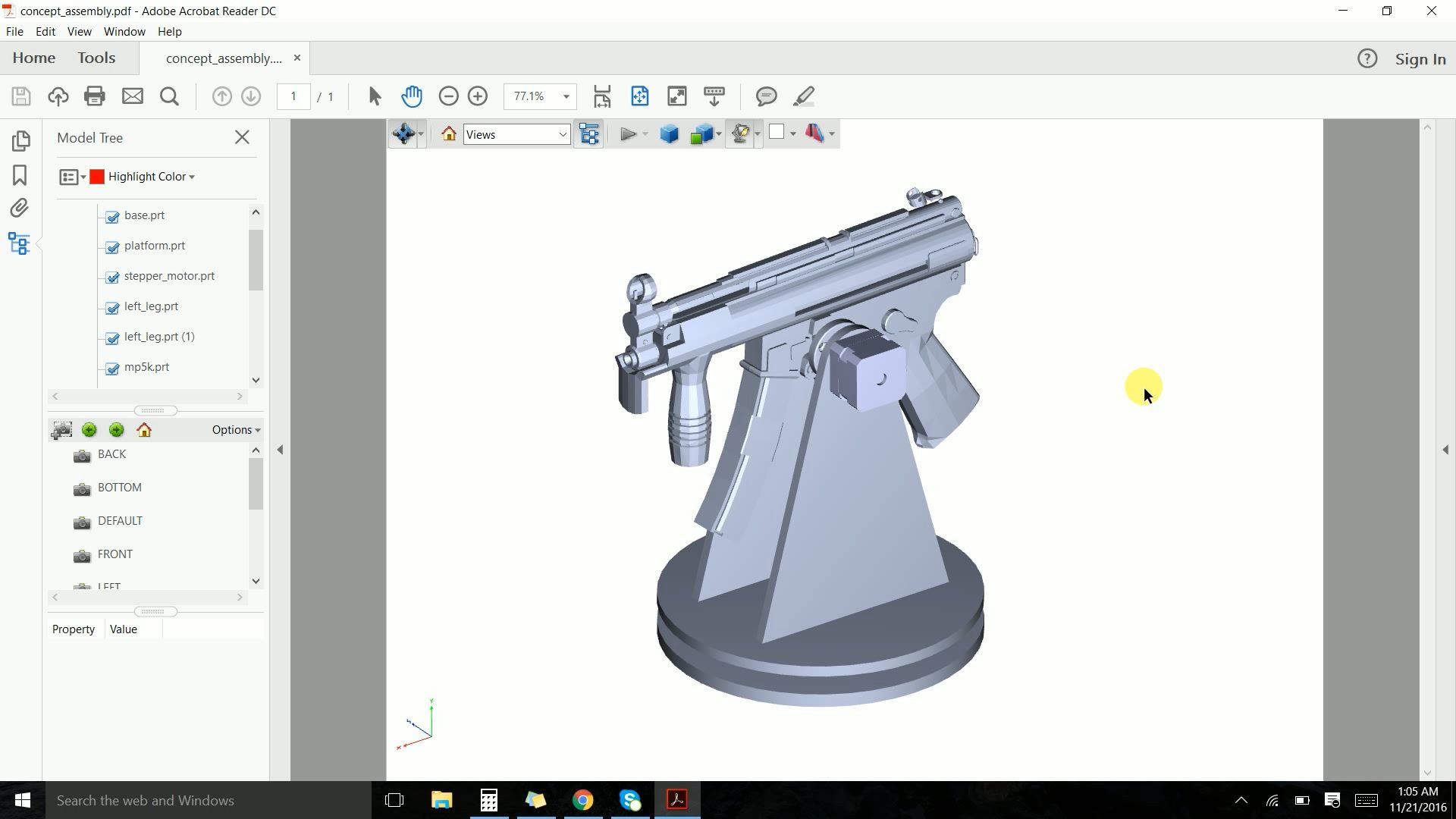Image resolution: width=1456 pixels, height=819 pixels.
Task: Click the camera view capture icon
Action: coord(61,430)
